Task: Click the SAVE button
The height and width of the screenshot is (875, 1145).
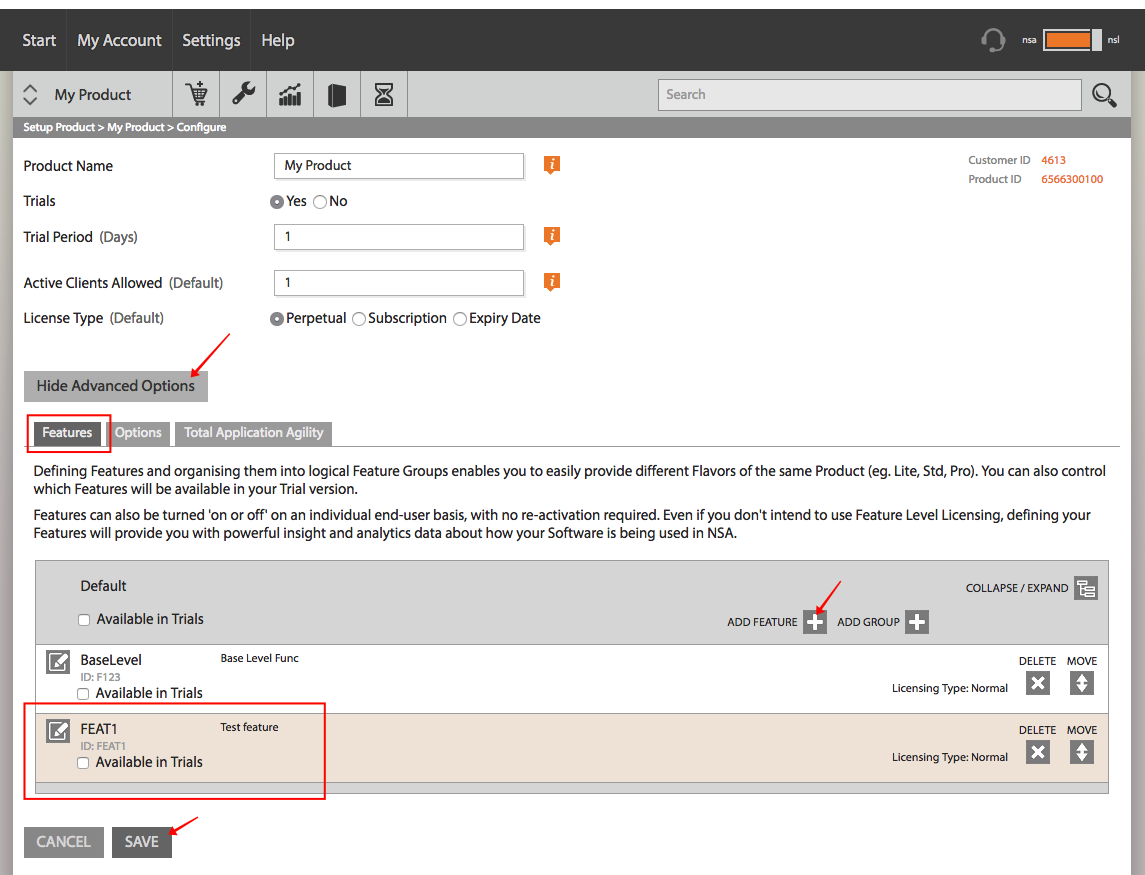Action: click(142, 842)
